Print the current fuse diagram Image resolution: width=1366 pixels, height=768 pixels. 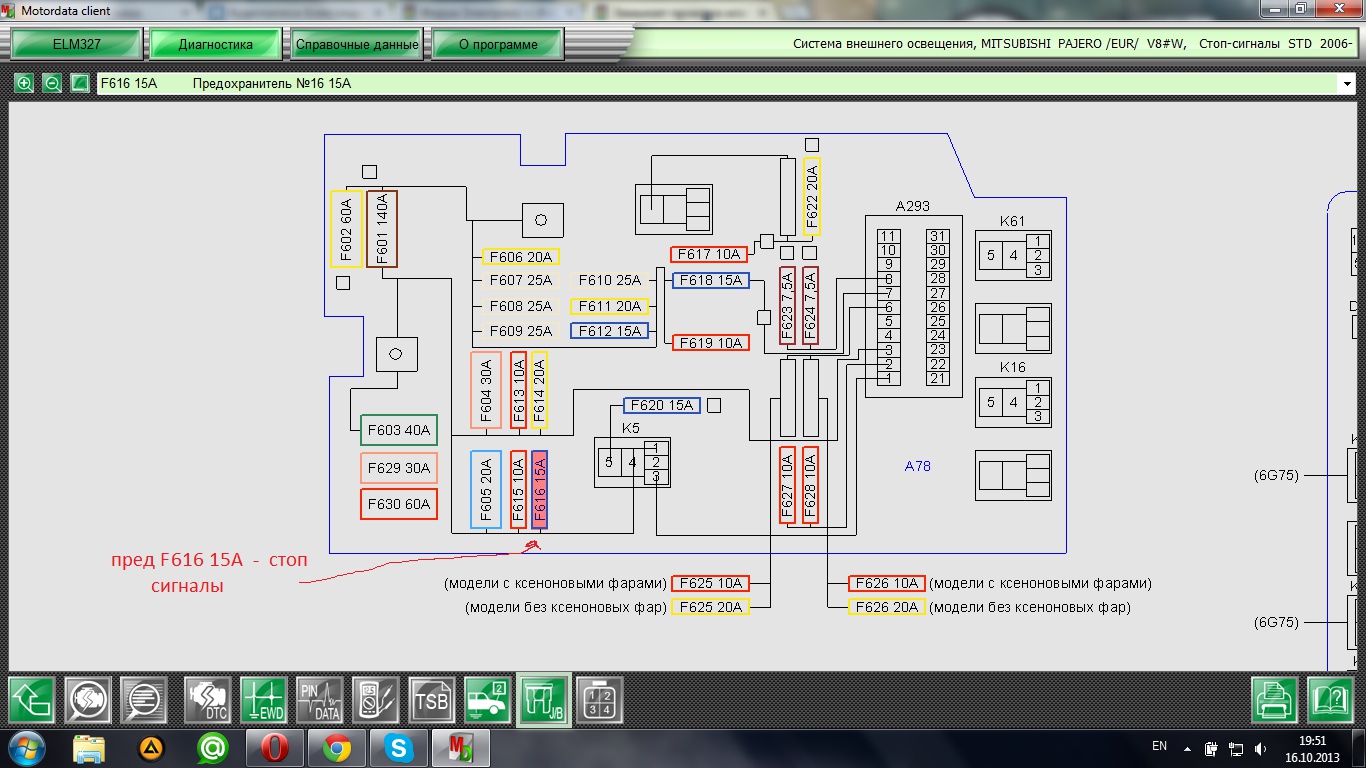click(1276, 700)
